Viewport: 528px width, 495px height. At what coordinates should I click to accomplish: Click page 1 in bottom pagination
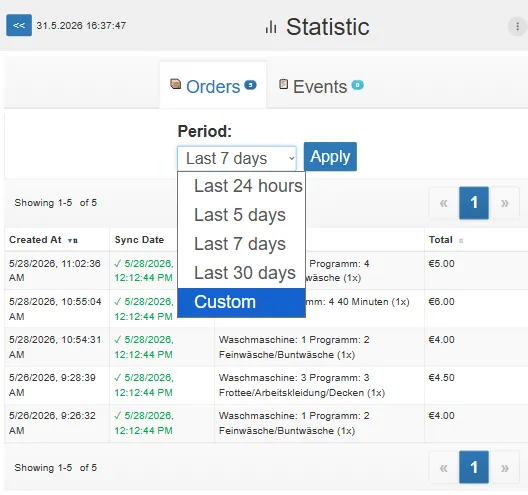click(x=474, y=467)
